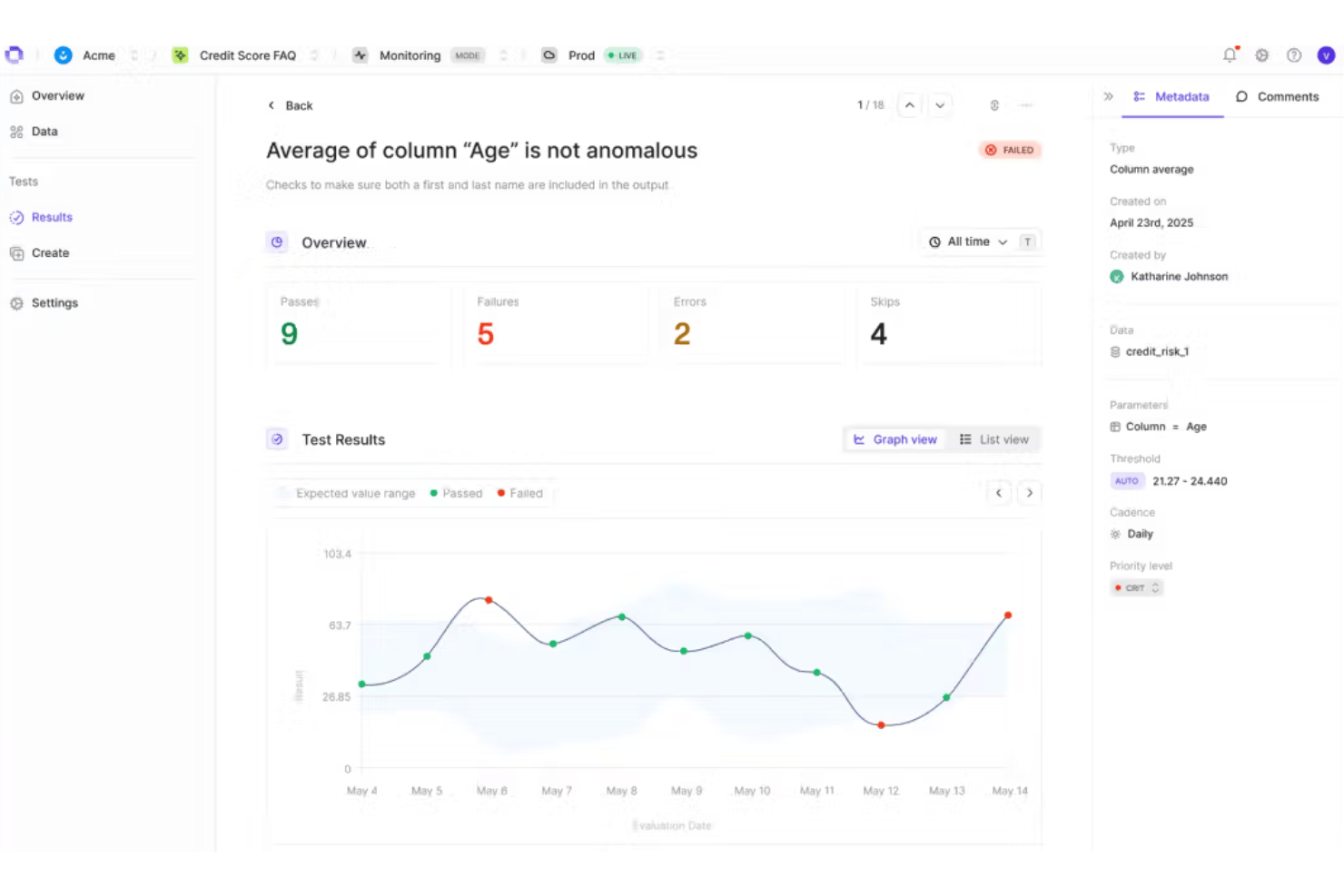1344x896 pixels.
Task: Click the Acme workspace avatar
Action: tap(63, 55)
